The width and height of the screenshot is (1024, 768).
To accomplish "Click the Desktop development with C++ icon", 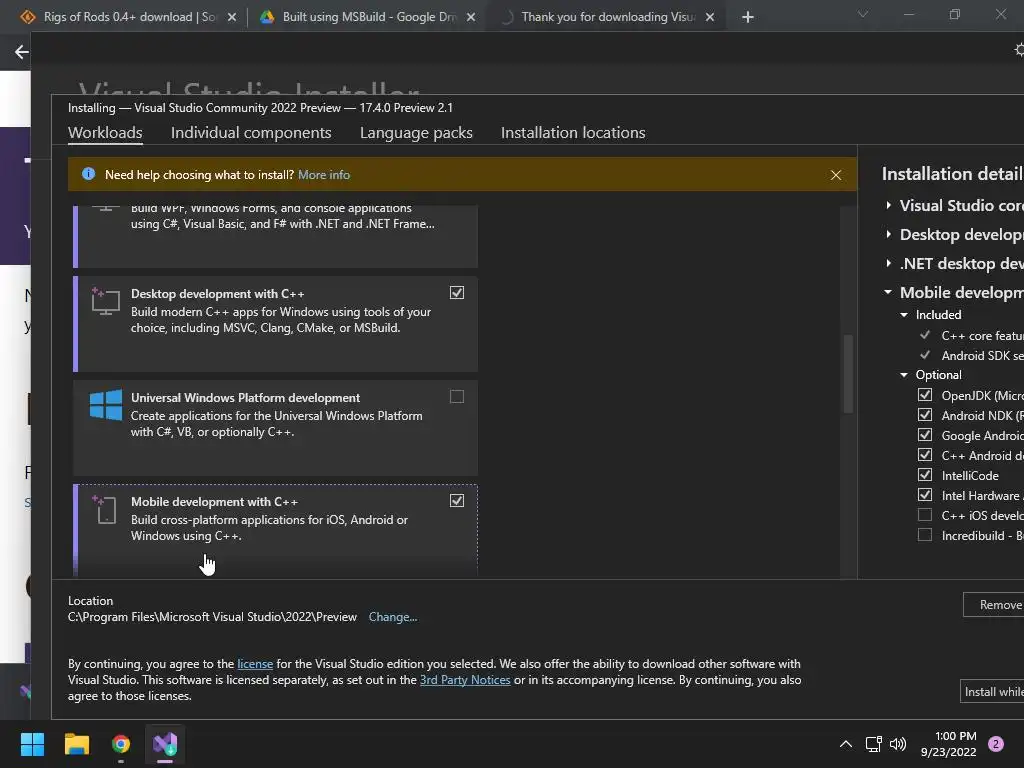I will pos(105,301).
